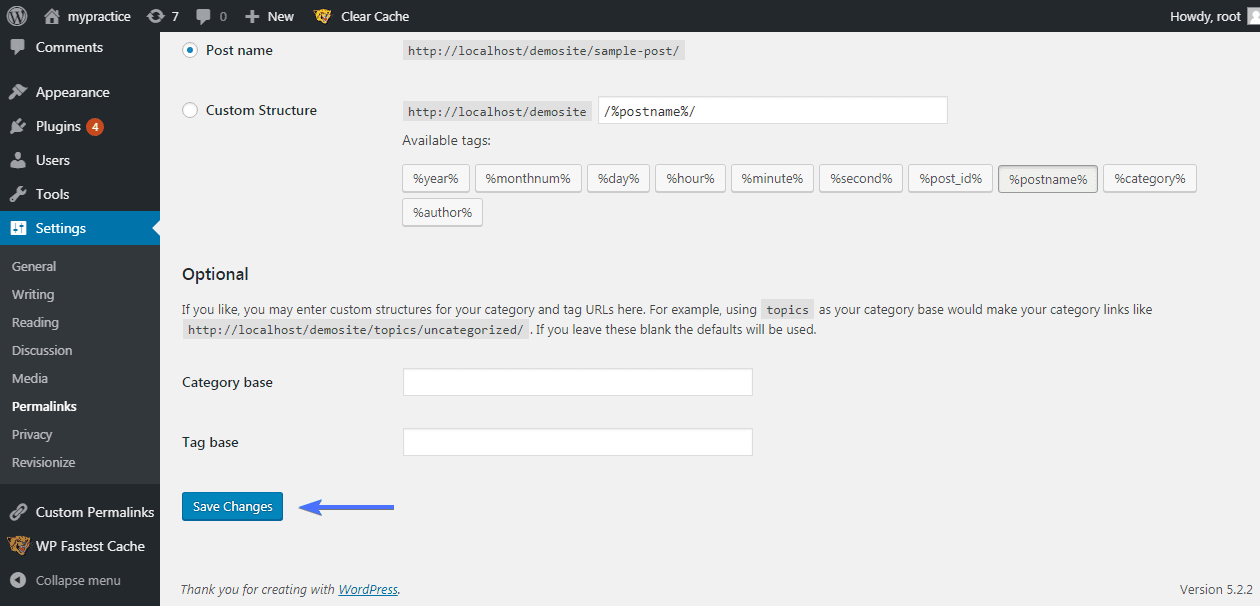
Task: Insert the %category% tag
Action: pyautogui.click(x=1150, y=179)
